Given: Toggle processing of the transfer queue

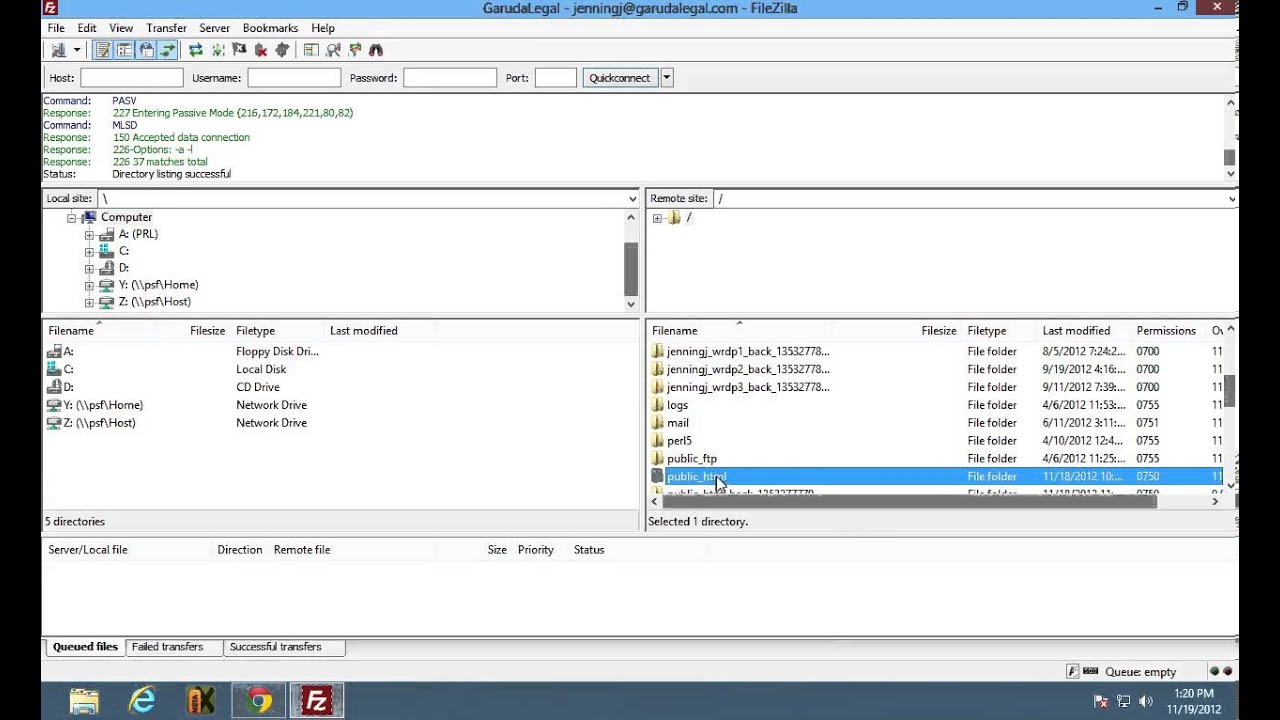Looking at the screenshot, I should [x=217, y=50].
